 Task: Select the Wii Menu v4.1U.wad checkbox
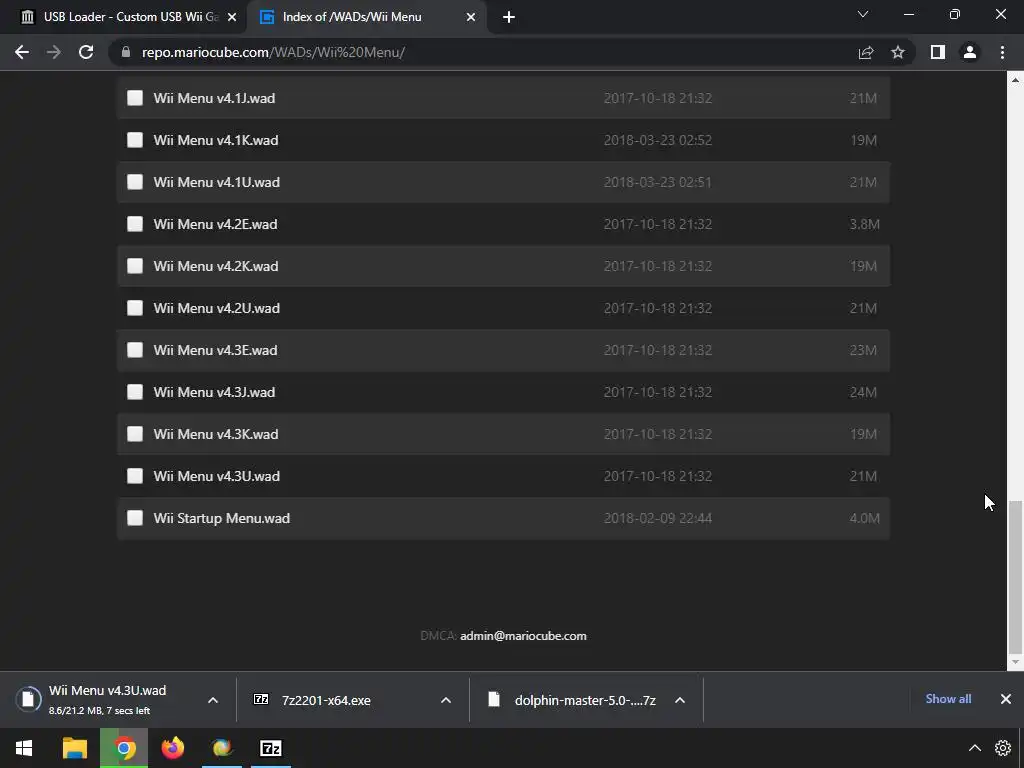135,182
